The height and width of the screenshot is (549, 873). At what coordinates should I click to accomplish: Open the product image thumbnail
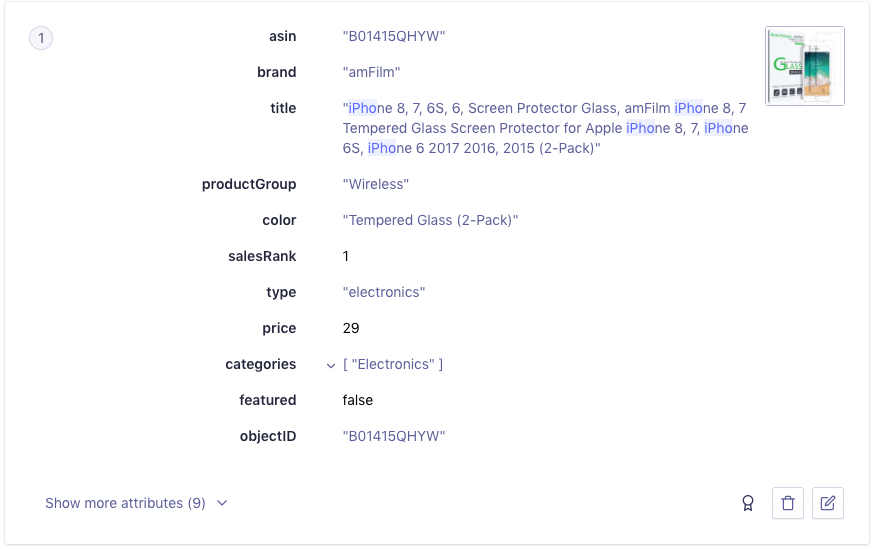805,66
